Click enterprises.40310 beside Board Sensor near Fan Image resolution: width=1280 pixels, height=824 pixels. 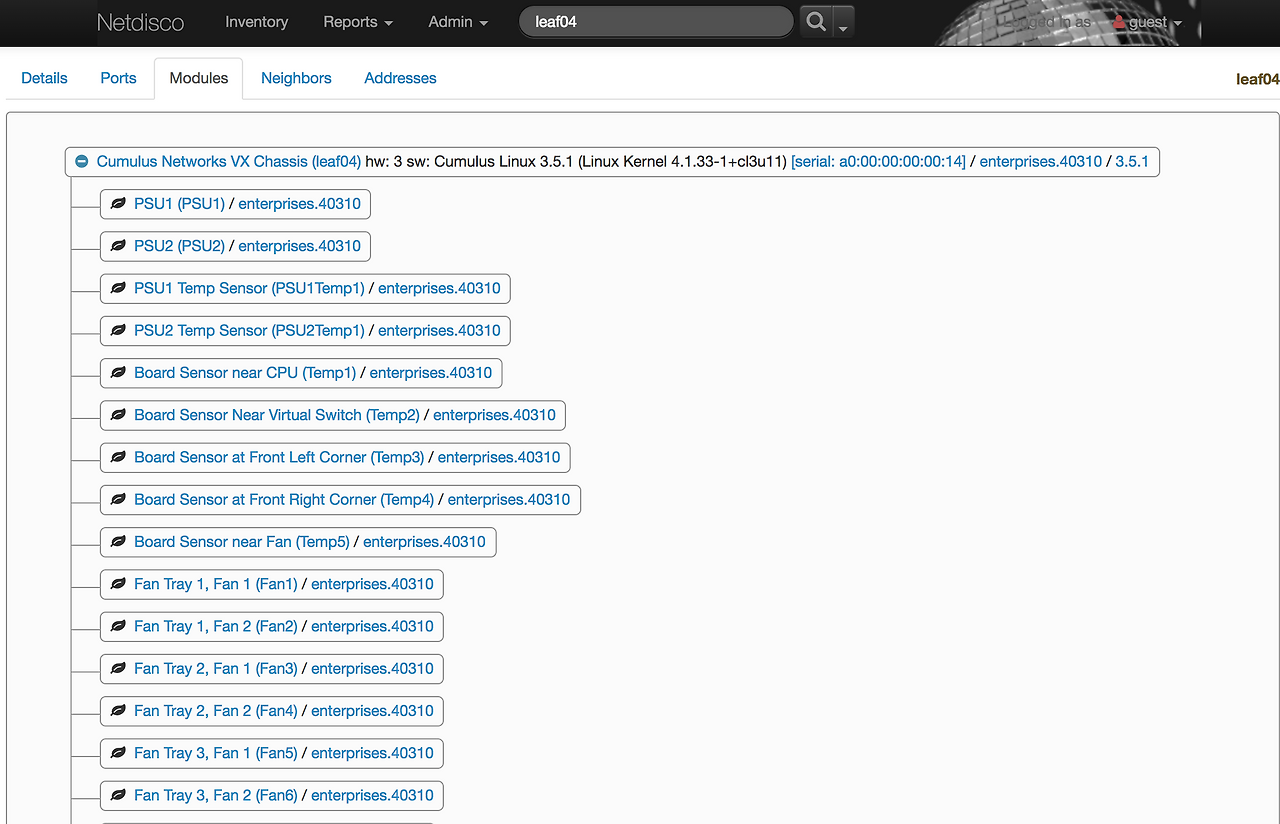click(424, 542)
